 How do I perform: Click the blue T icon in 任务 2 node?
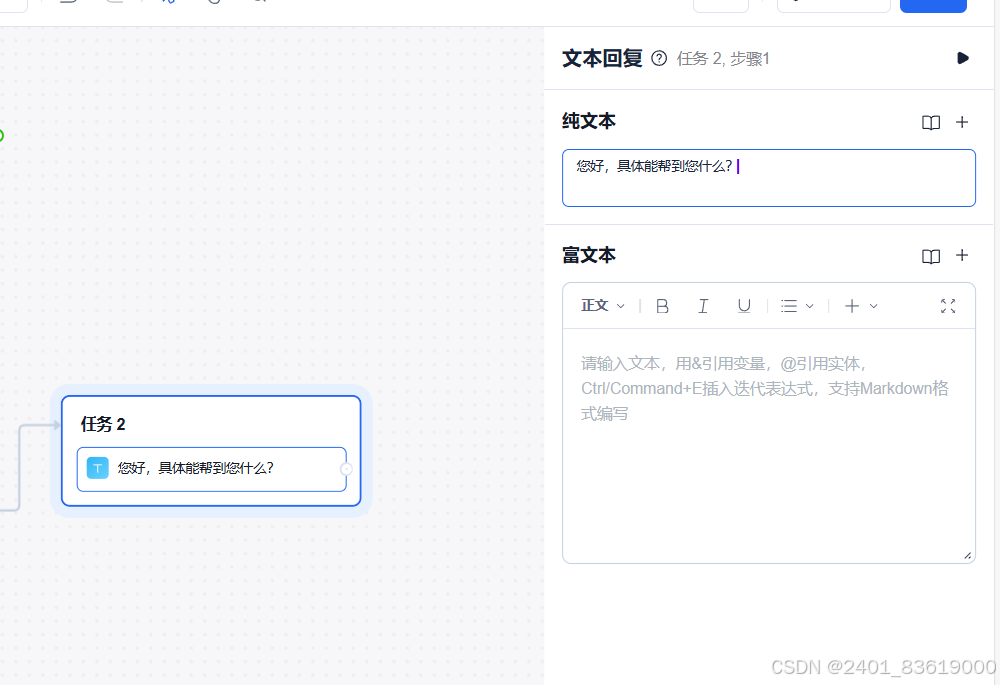pyautogui.click(x=98, y=468)
